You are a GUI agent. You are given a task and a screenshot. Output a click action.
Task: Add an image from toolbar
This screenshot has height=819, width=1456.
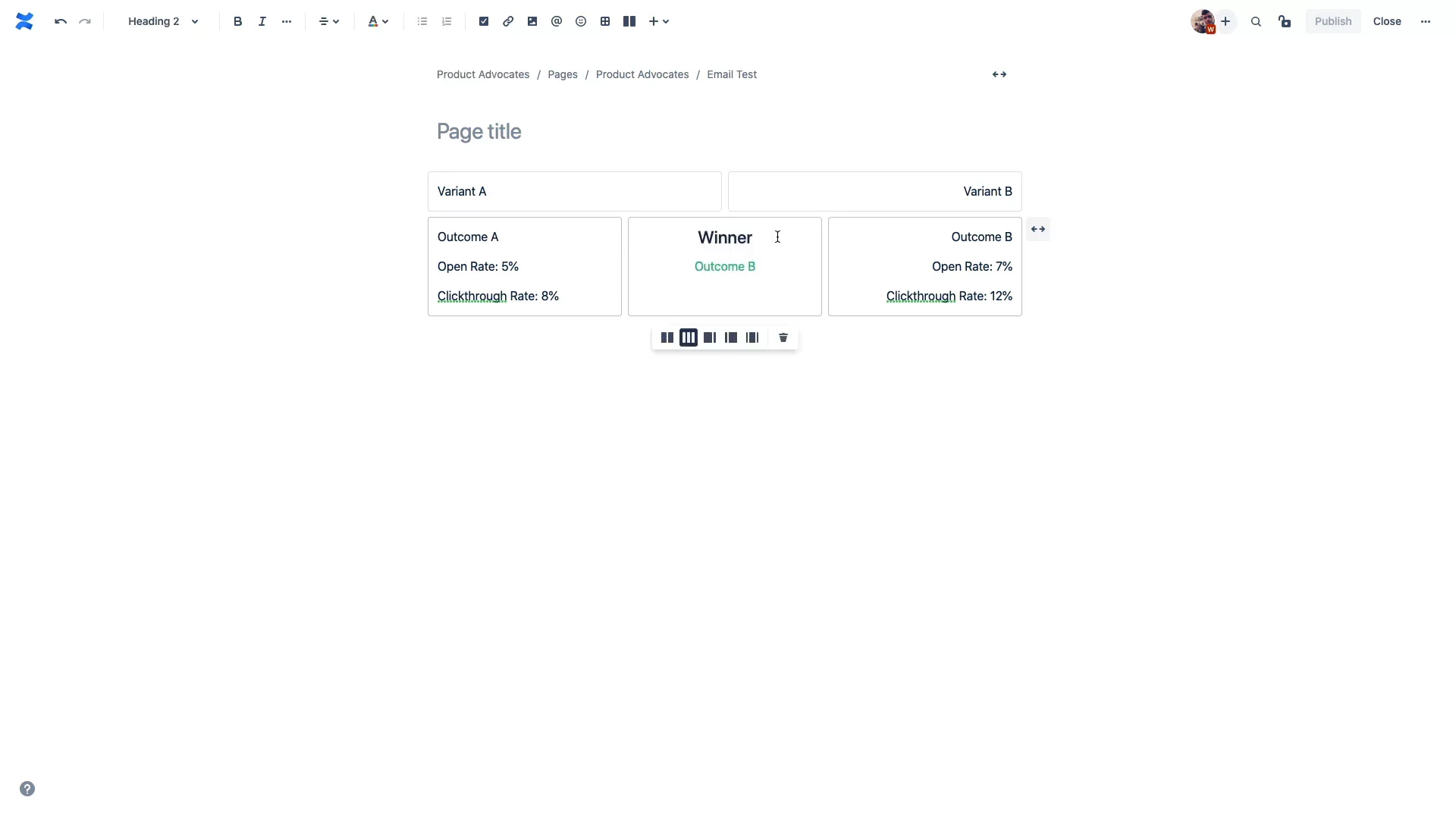(x=532, y=21)
